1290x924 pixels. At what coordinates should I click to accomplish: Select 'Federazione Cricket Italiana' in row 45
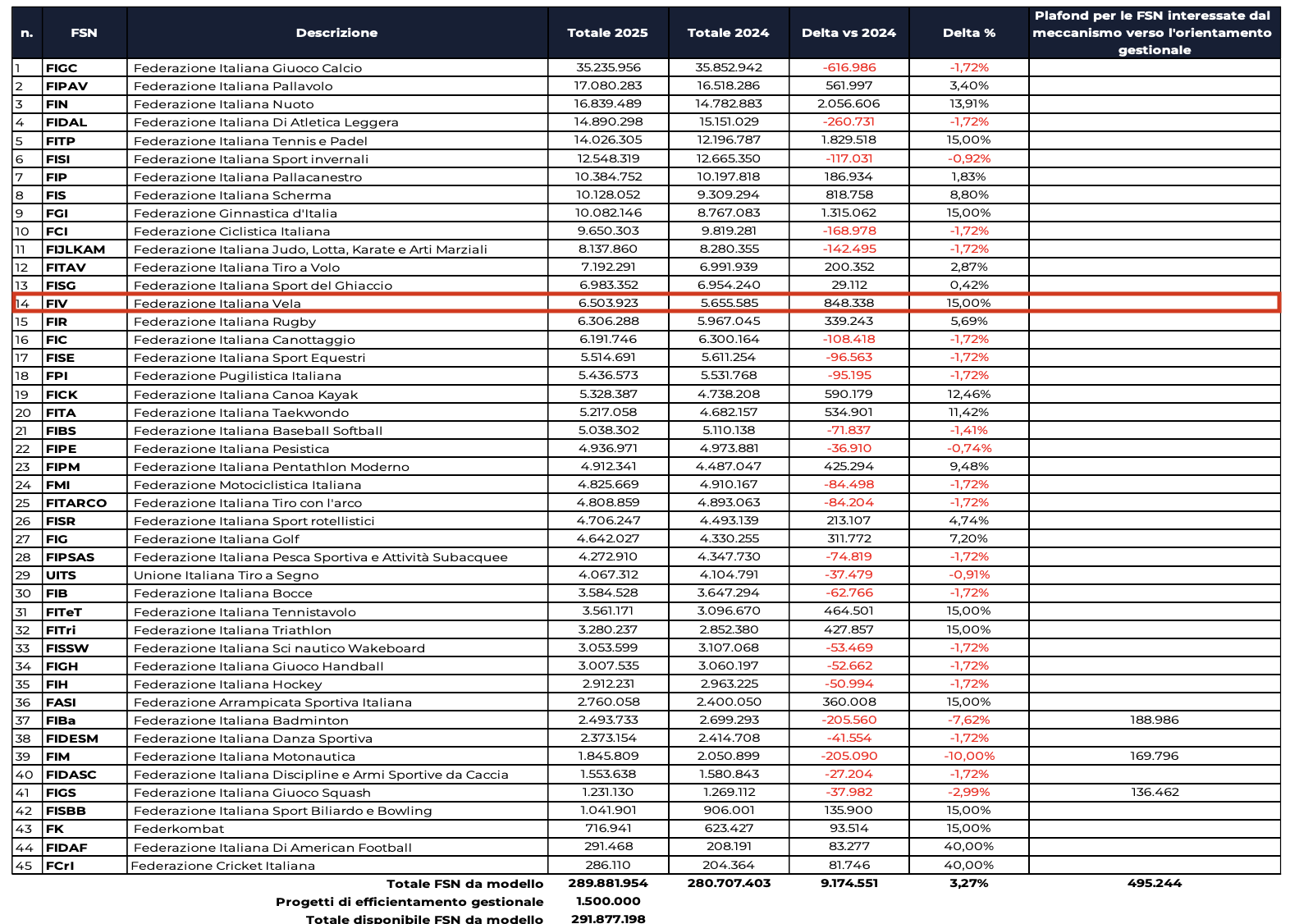click(x=223, y=866)
